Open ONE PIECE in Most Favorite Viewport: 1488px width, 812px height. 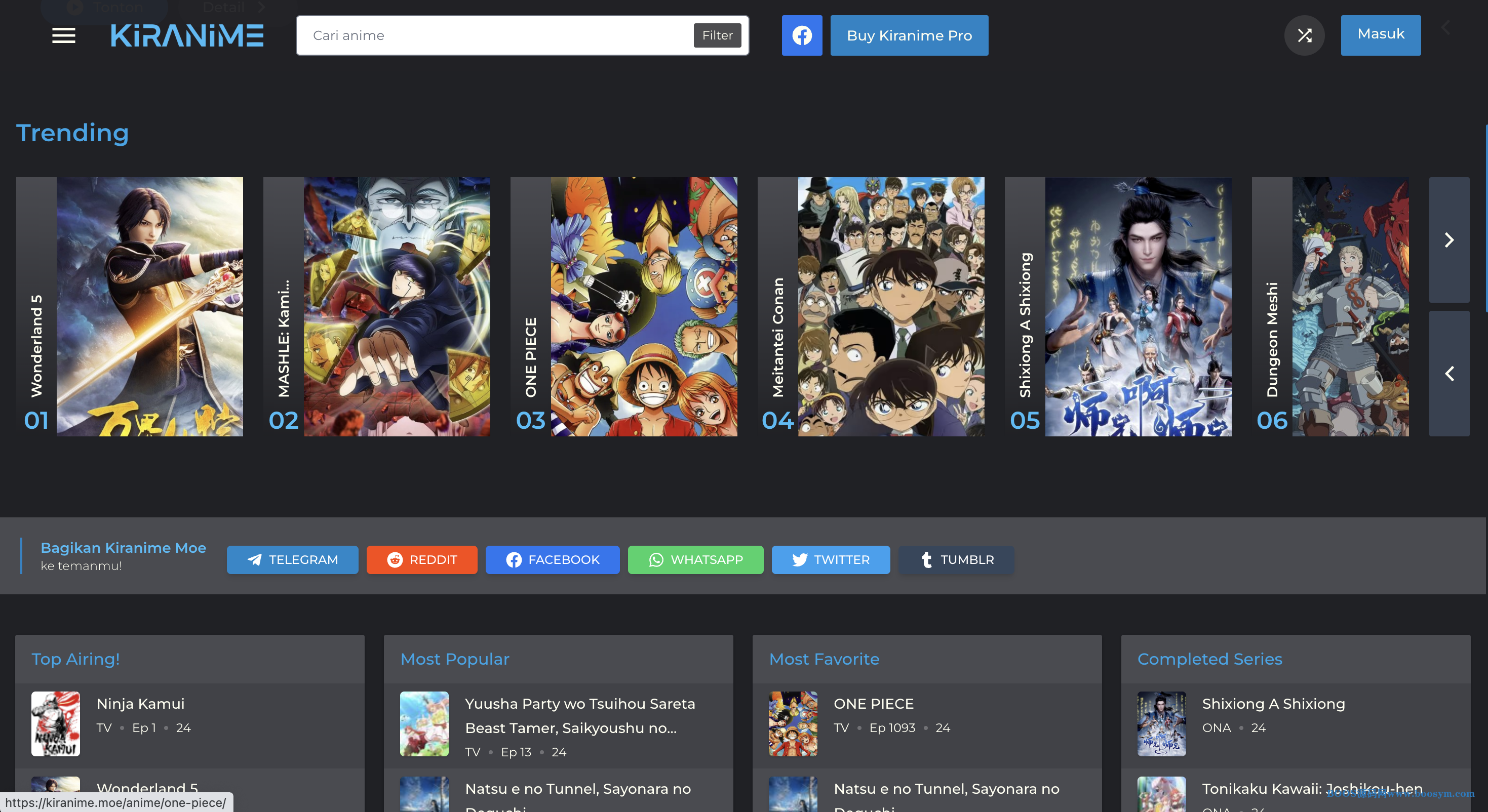(x=873, y=704)
